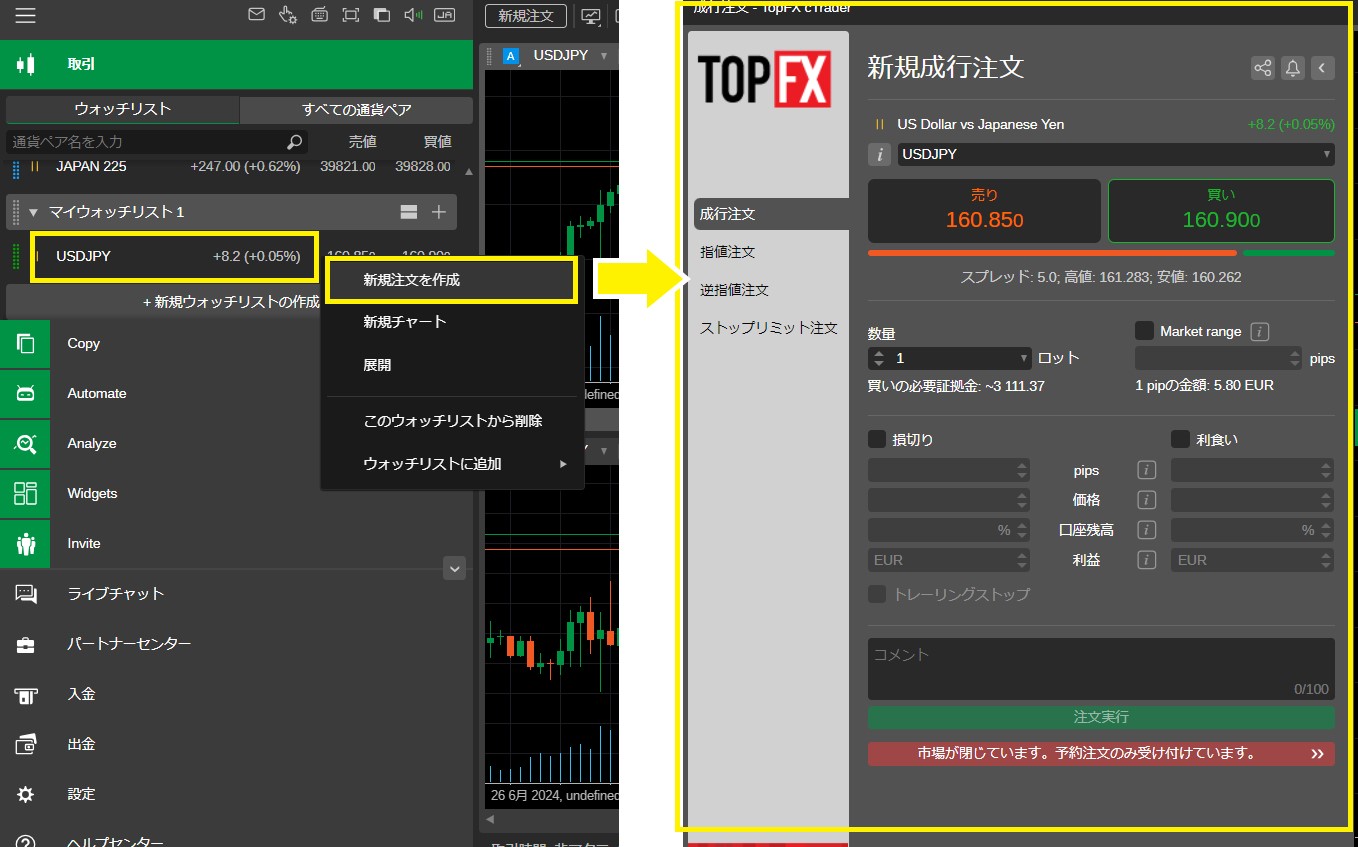Open the Widgets section

(236, 493)
